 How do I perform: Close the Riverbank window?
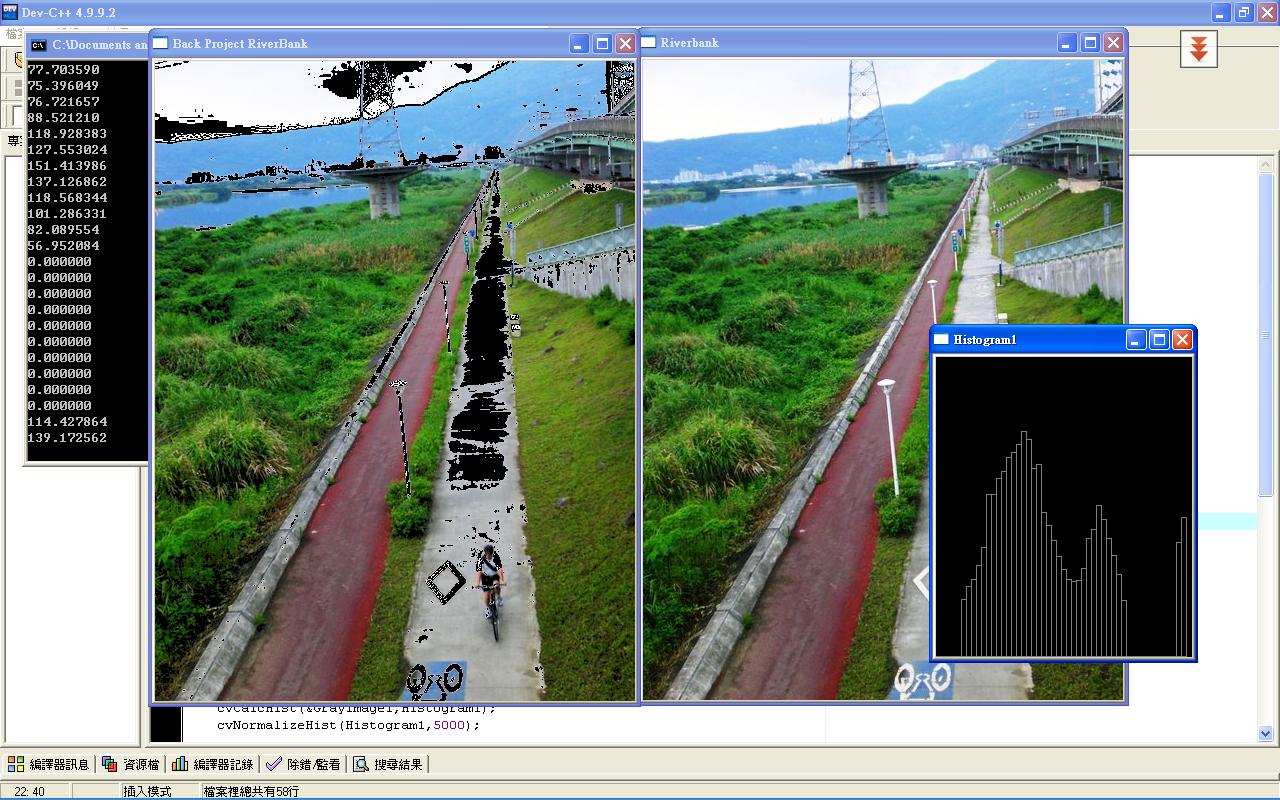coord(1113,43)
